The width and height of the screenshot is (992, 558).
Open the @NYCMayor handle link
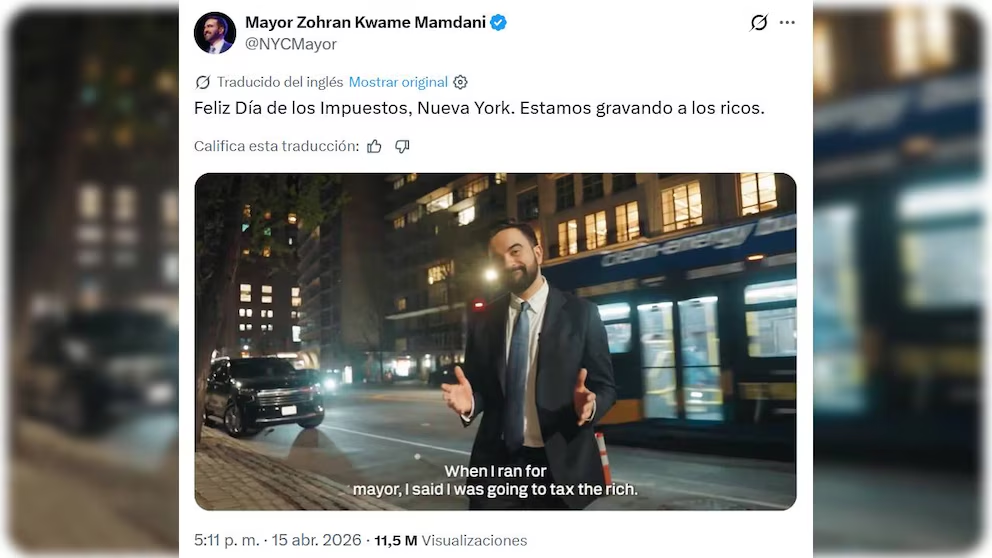coord(291,44)
